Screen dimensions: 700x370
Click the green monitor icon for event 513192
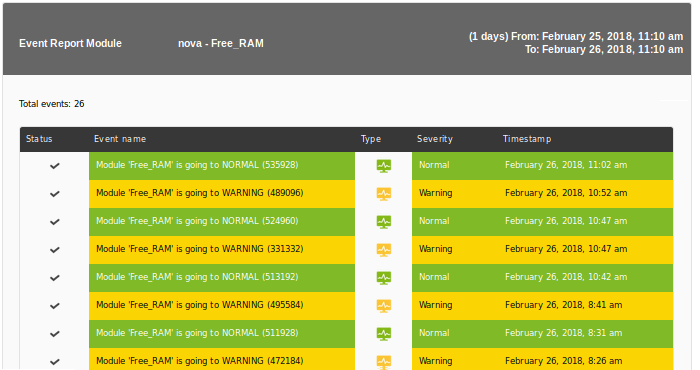point(383,278)
